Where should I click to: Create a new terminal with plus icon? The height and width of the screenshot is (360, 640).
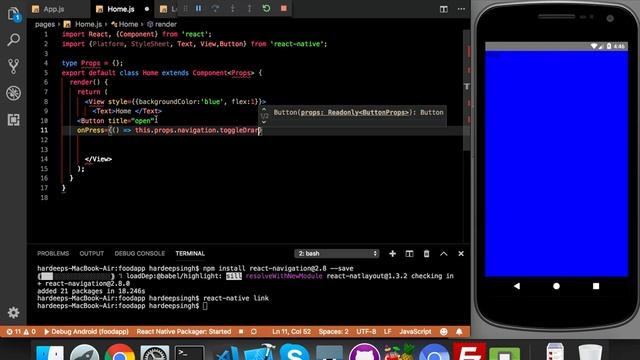tap(392, 253)
